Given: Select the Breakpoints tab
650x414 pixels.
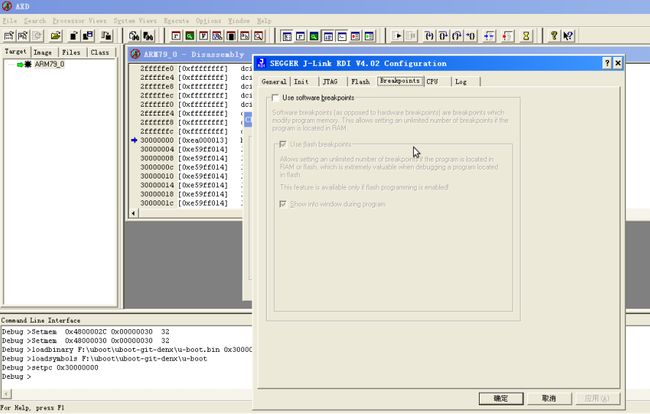Looking at the screenshot, I should click(400, 81).
